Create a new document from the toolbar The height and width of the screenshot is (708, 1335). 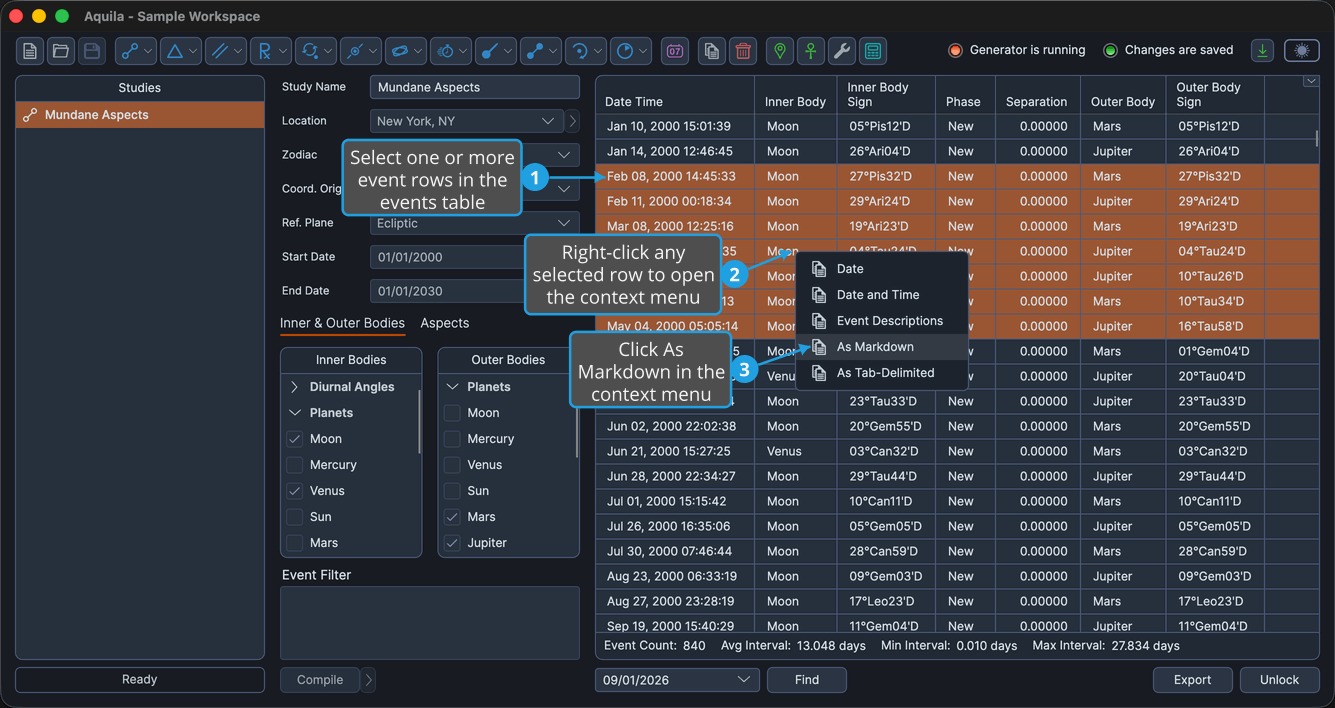[x=30, y=51]
